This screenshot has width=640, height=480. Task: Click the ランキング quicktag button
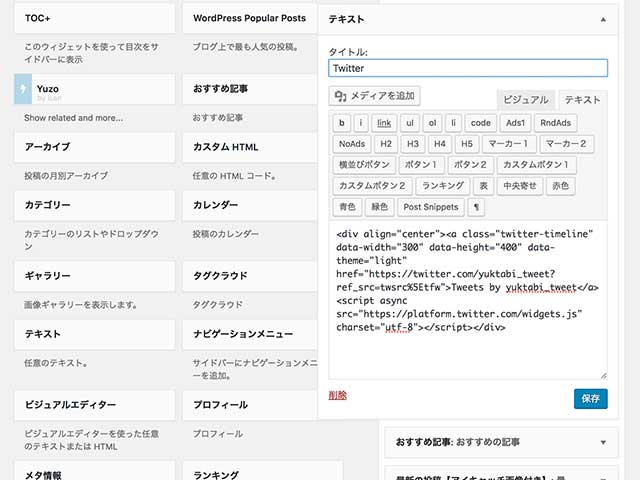pyautogui.click(x=443, y=186)
